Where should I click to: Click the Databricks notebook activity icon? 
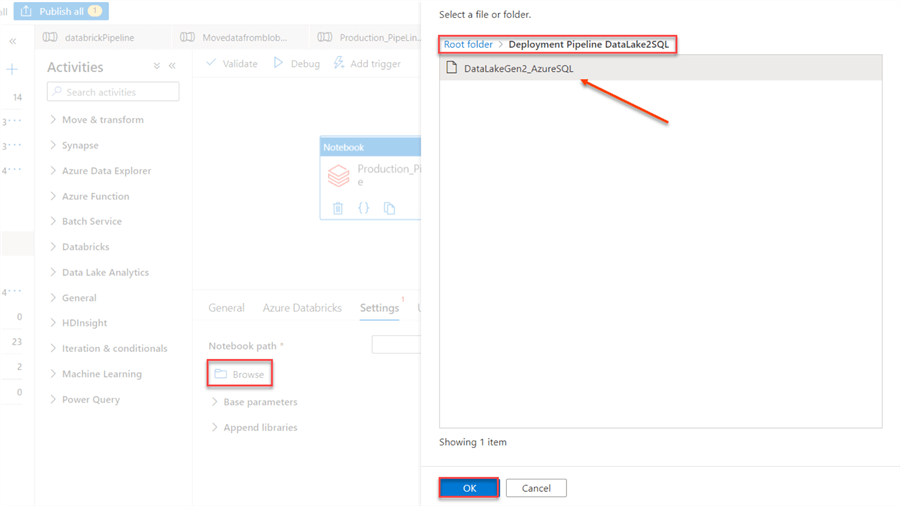(339, 175)
